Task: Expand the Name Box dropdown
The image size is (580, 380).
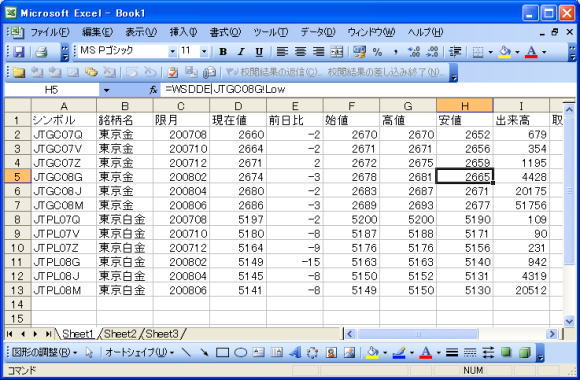Action: (x=107, y=90)
